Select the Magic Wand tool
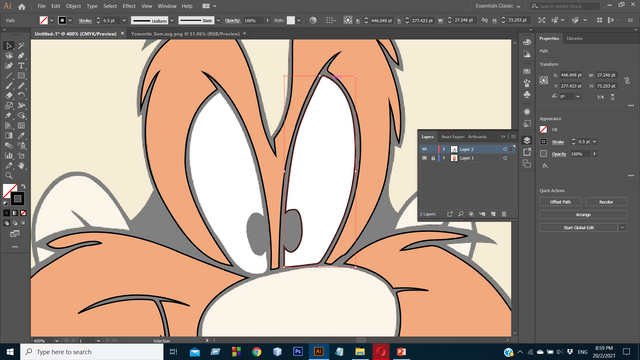The width and height of the screenshot is (640, 360). pyautogui.click(x=21, y=46)
